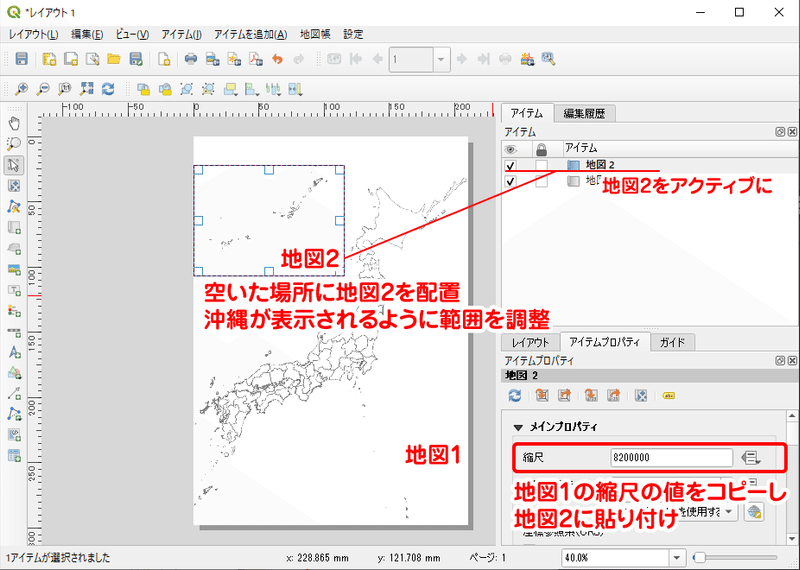The image size is (800, 570).
Task: Choose the Add attribute table tool
Action: pos(14,455)
